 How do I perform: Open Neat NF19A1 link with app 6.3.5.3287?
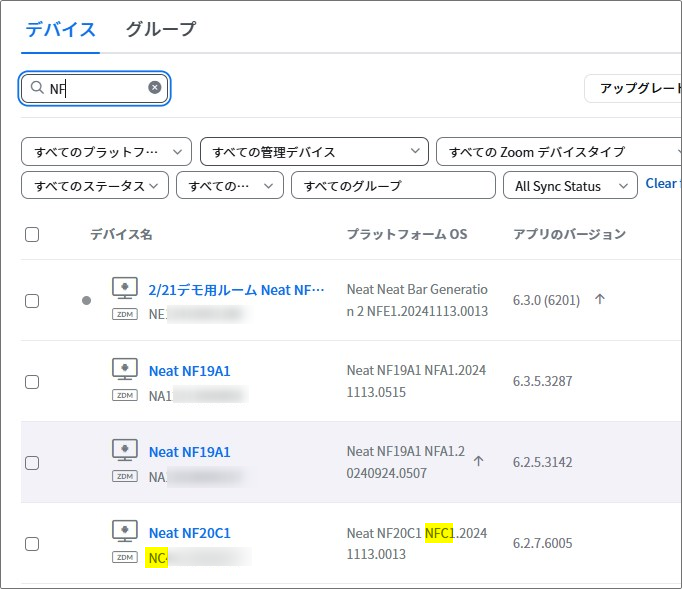190,371
